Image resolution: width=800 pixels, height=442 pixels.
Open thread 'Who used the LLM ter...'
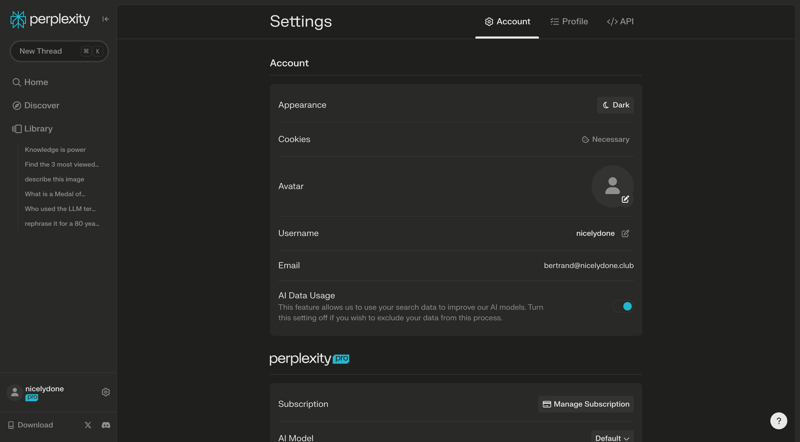tap(60, 209)
